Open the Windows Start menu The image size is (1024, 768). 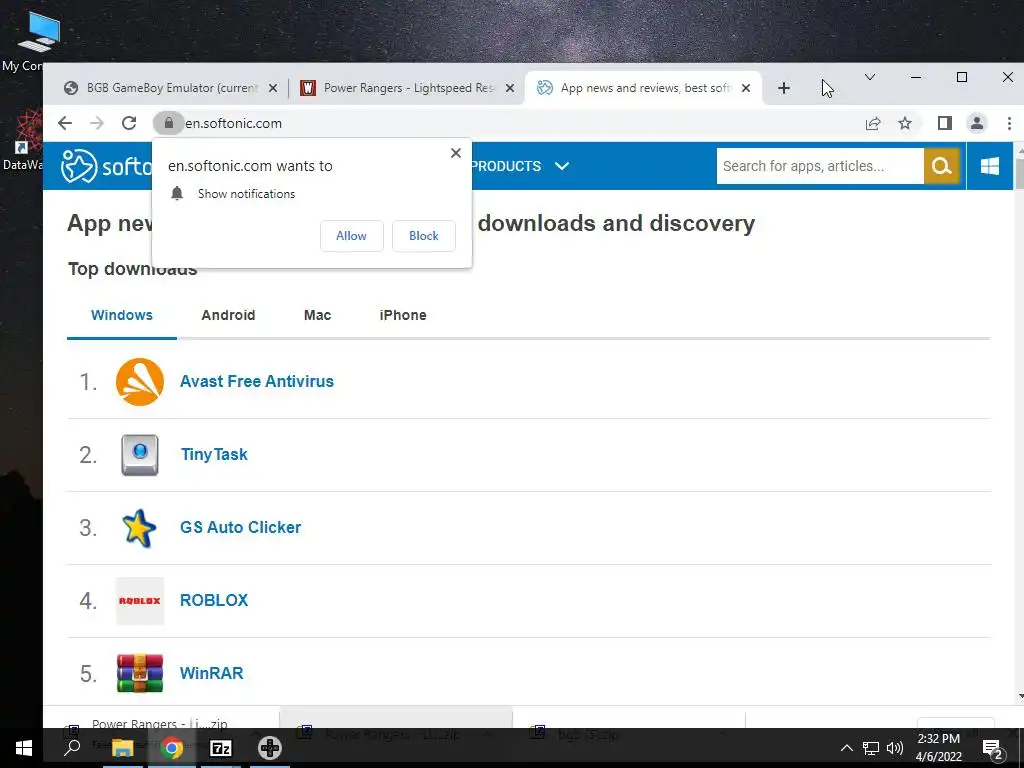pyautogui.click(x=24, y=748)
